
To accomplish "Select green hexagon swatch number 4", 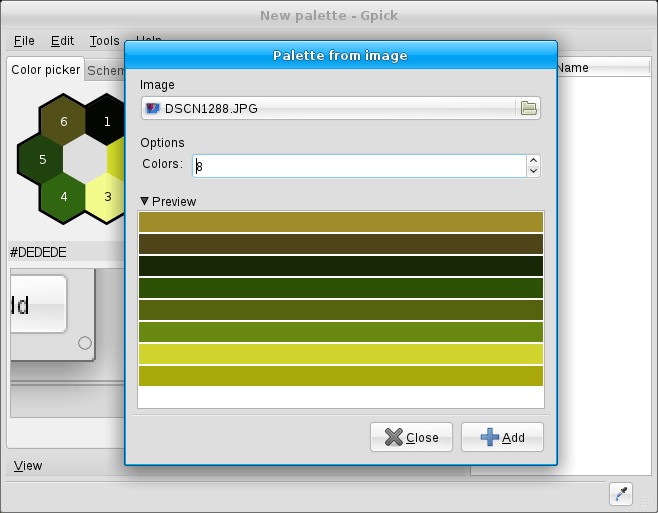I will tap(63, 197).
